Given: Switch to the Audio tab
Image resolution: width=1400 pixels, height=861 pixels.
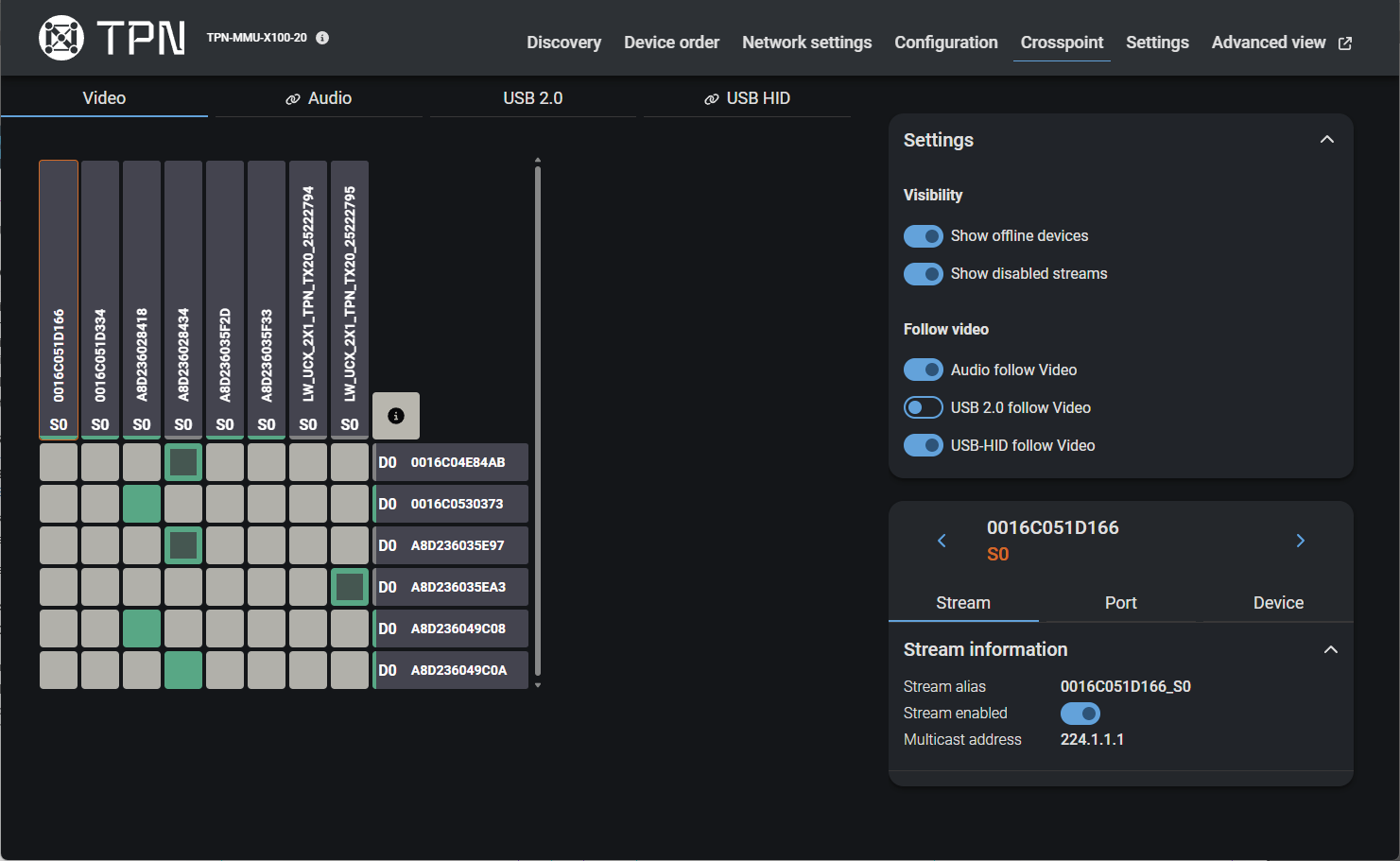Looking at the screenshot, I should click(x=319, y=98).
